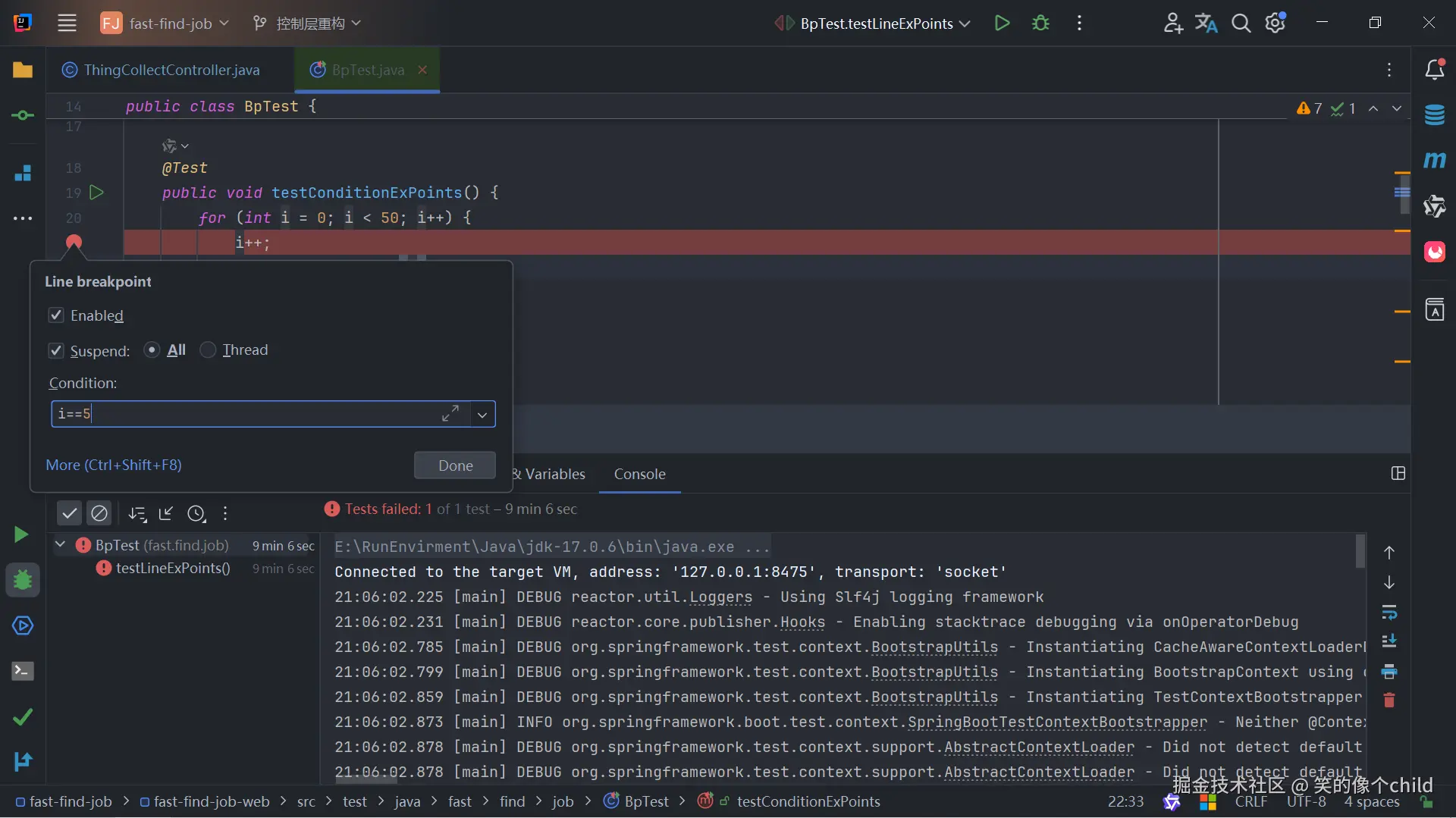The height and width of the screenshot is (818, 1456).
Task: Open the gutter icon dropdown above @Test
Action: pyautogui.click(x=176, y=146)
